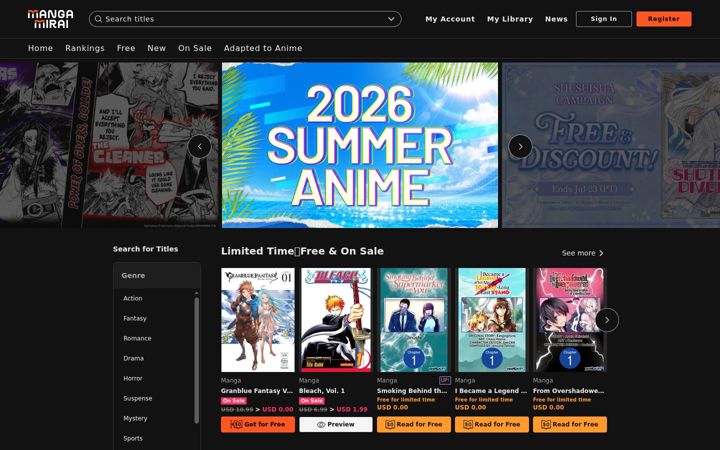This screenshot has height=450, width=720.
Task: Open The Cleaner manga banner
Action: 109,145
